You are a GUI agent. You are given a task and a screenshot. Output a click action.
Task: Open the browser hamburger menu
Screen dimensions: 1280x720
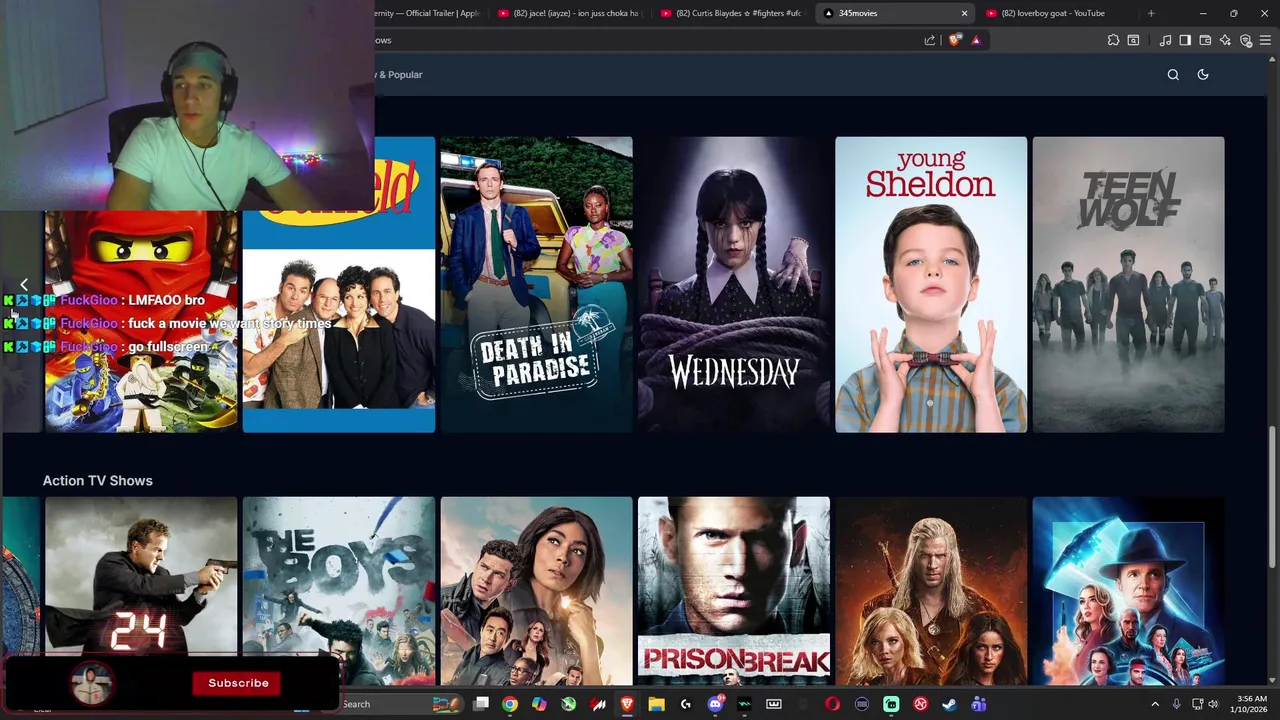click(x=1266, y=40)
